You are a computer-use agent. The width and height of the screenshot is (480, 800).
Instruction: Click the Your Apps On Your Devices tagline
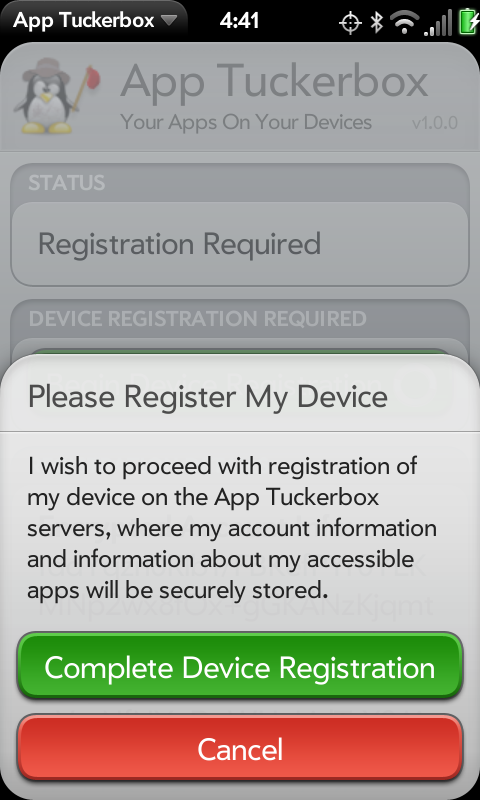246,122
